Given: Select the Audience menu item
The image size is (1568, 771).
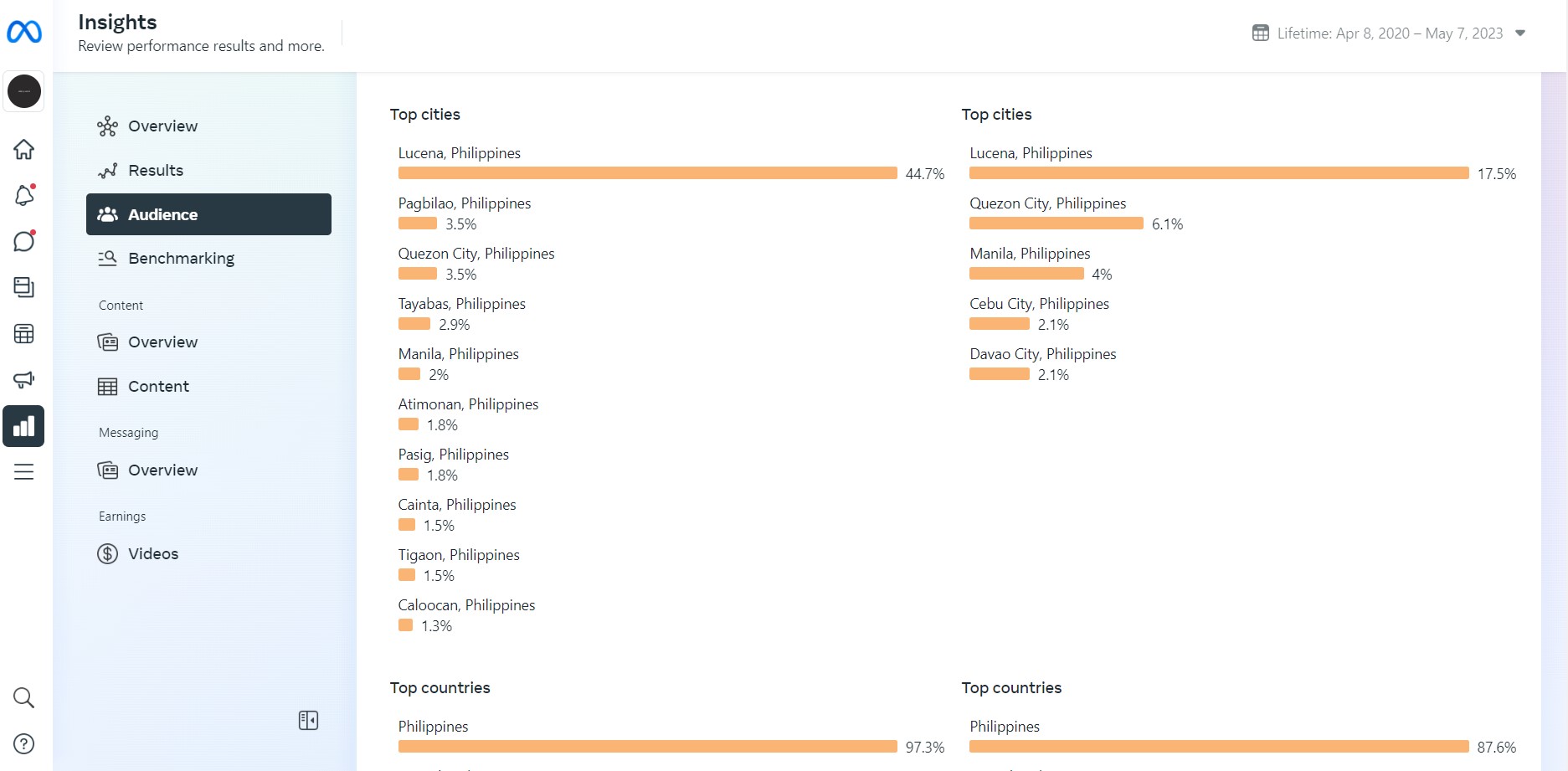Looking at the screenshot, I should 208,214.
